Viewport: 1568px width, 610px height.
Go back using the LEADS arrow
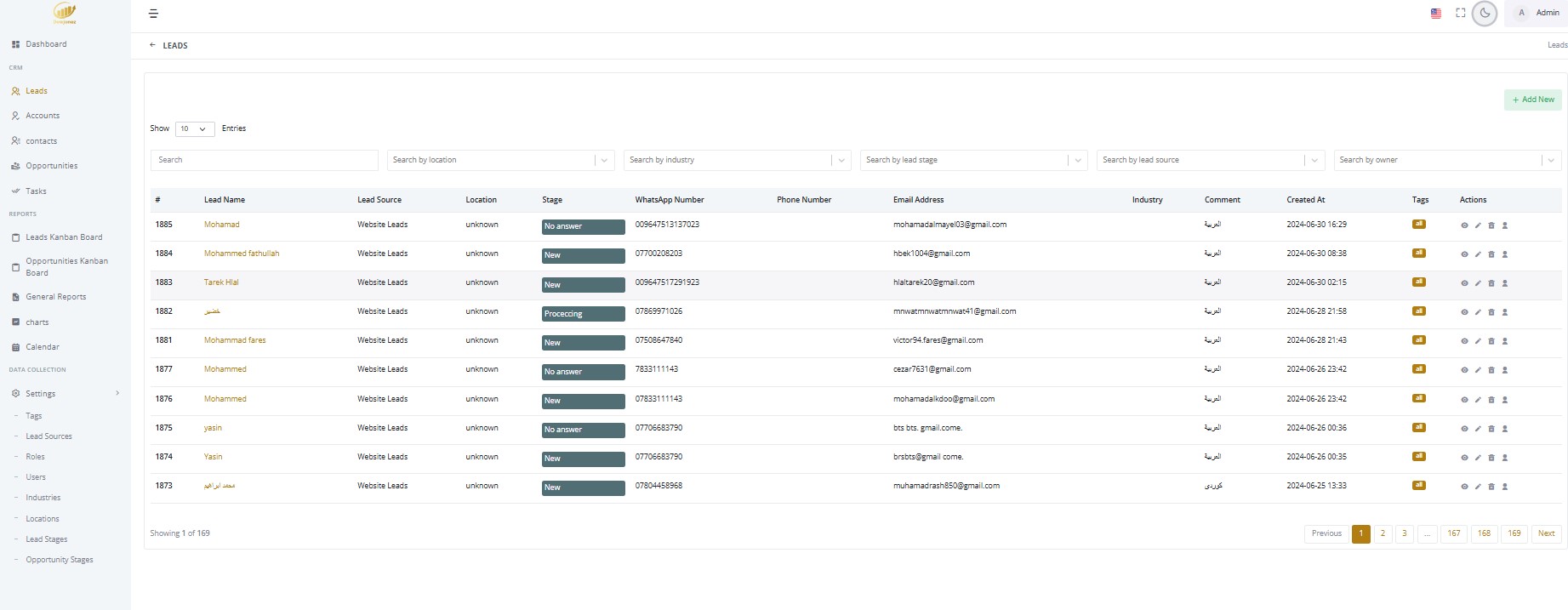click(x=152, y=45)
